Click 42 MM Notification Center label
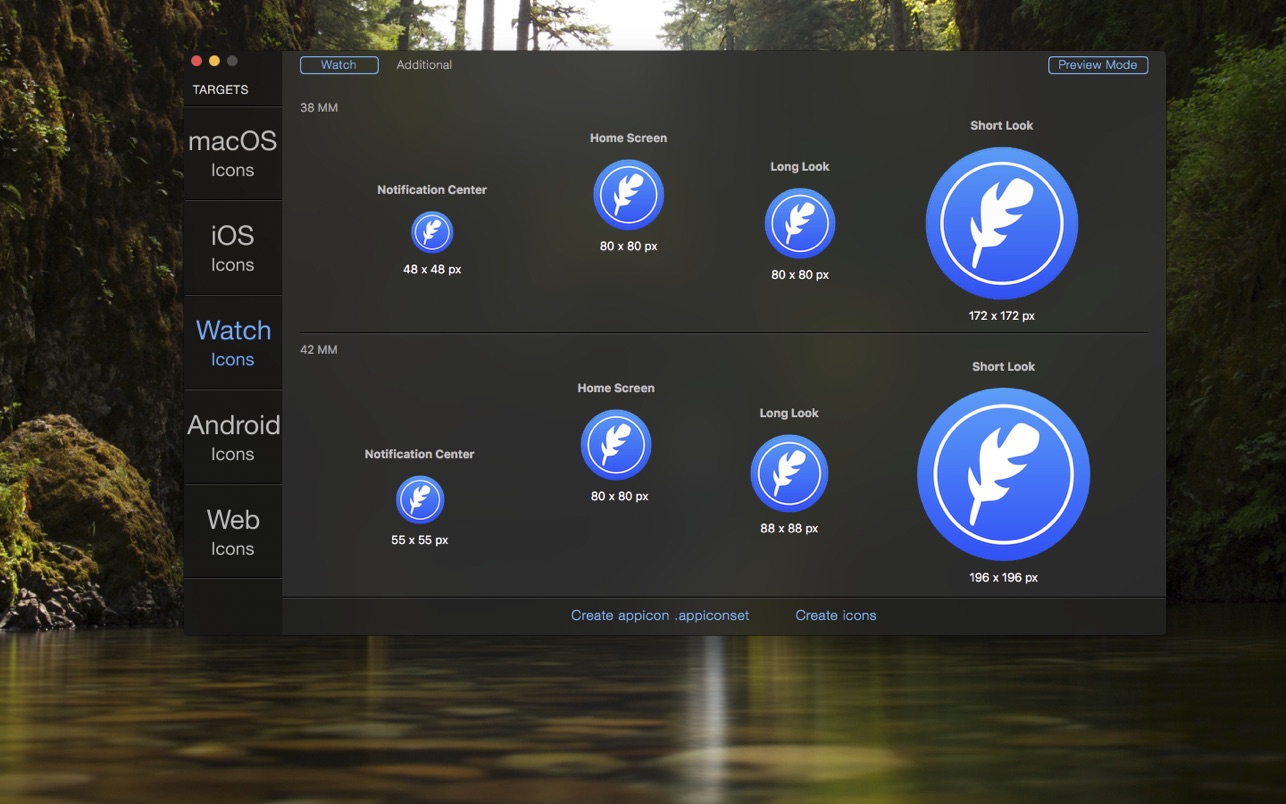This screenshot has height=804, width=1286. click(x=419, y=454)
